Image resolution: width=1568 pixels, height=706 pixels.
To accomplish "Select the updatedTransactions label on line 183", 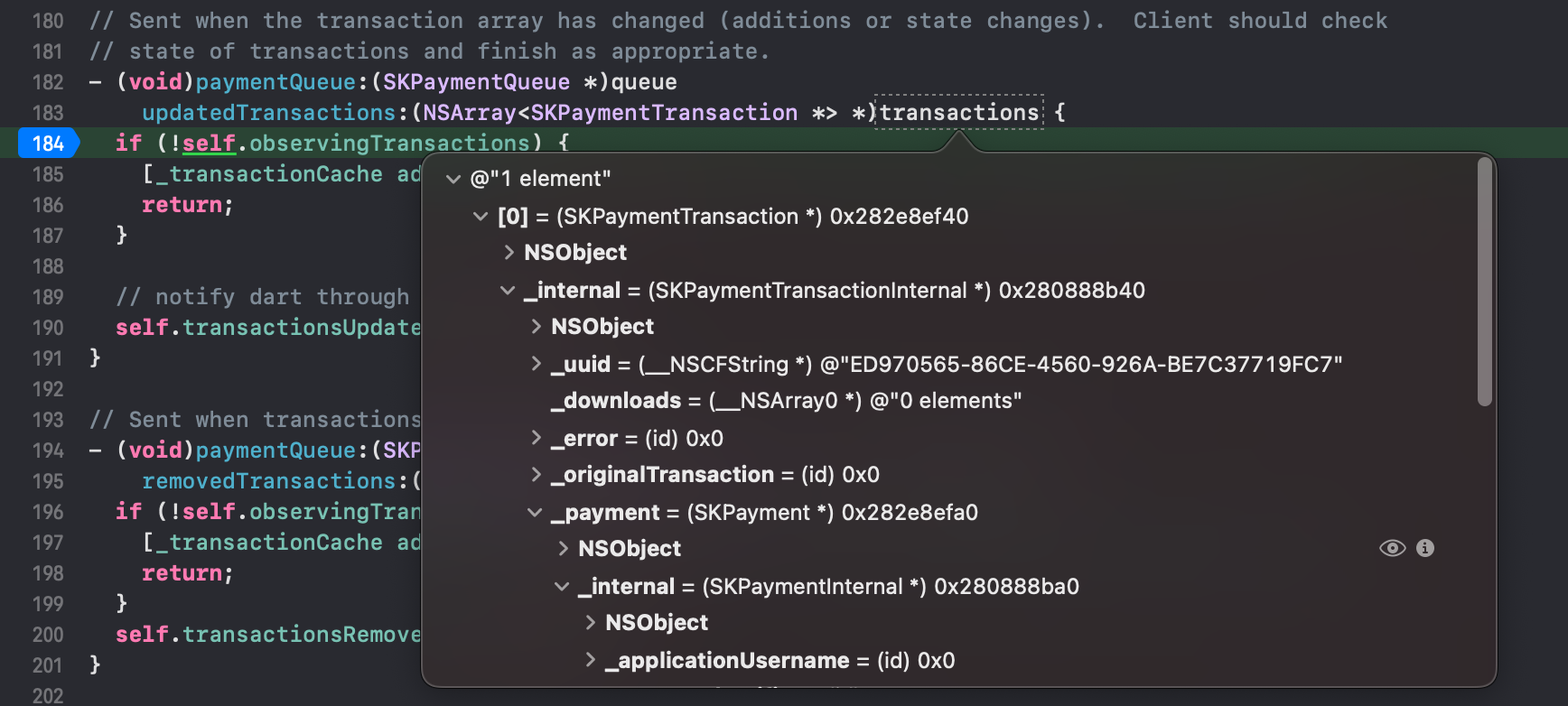I will pyautogui.click(x=266, y=112).
